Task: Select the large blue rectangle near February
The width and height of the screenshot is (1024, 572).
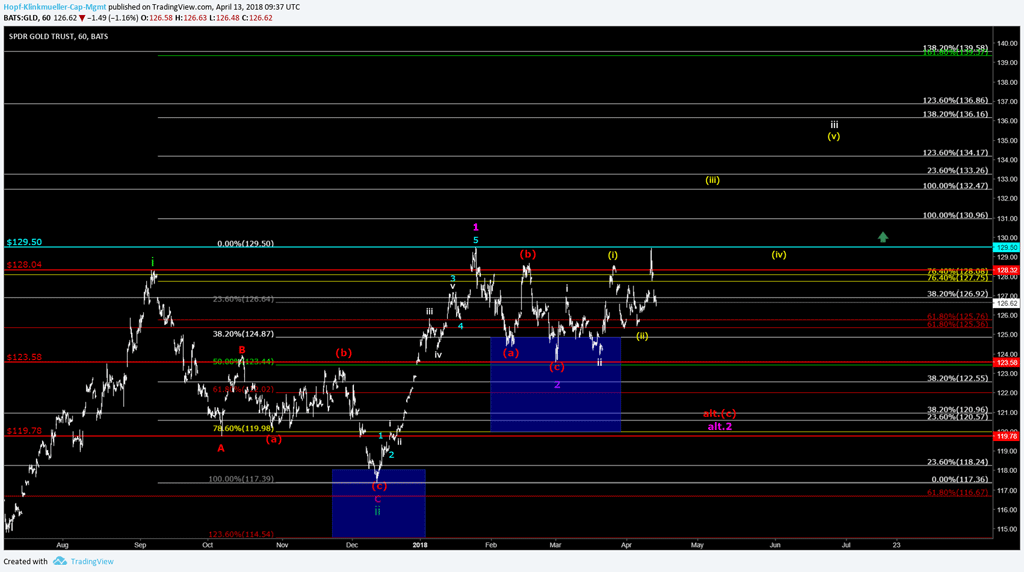Action: tap(555, 384)
